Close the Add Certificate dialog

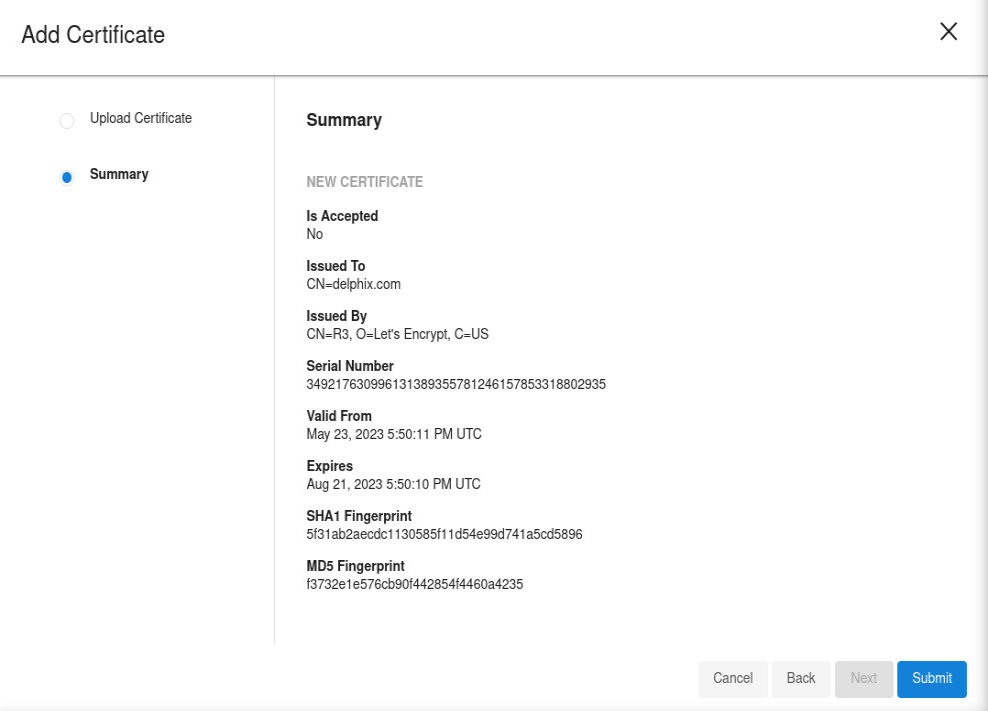click(948, 32)
